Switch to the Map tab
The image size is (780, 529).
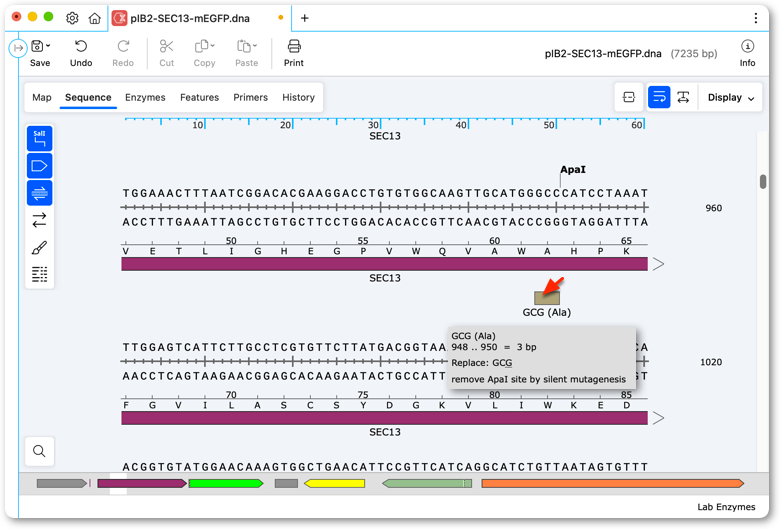point(42,98)
